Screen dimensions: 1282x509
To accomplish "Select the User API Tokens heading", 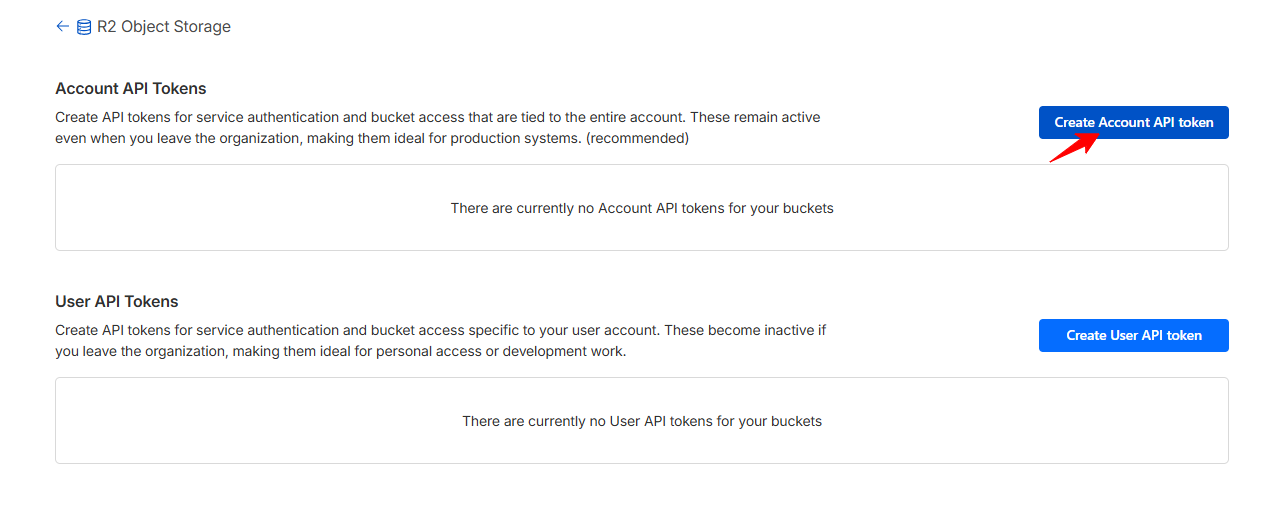I will point(117,301).
